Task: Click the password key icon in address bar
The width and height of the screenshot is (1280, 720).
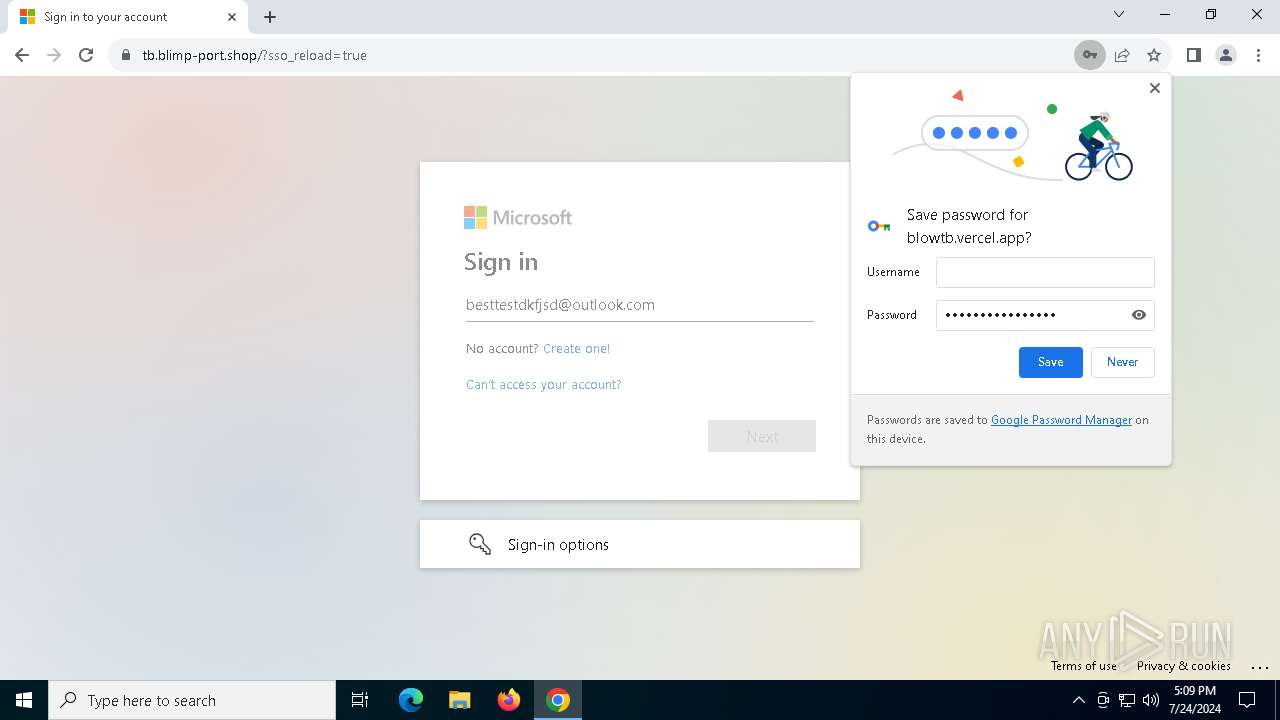Action: pyautogui.click(x=1090, y=55)
